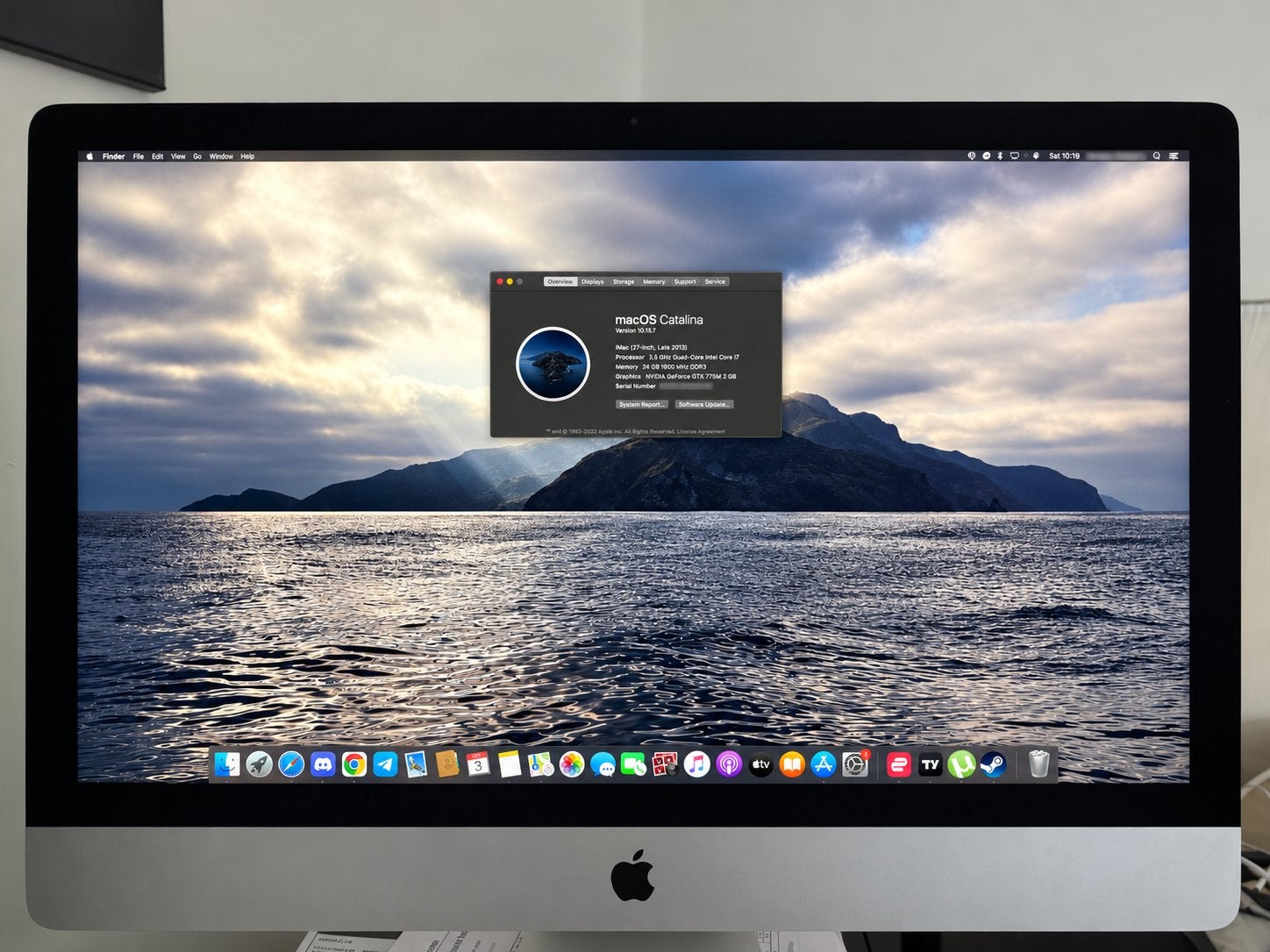Open the Go menu
This screenshot has height=952, width=1270.
197,156
